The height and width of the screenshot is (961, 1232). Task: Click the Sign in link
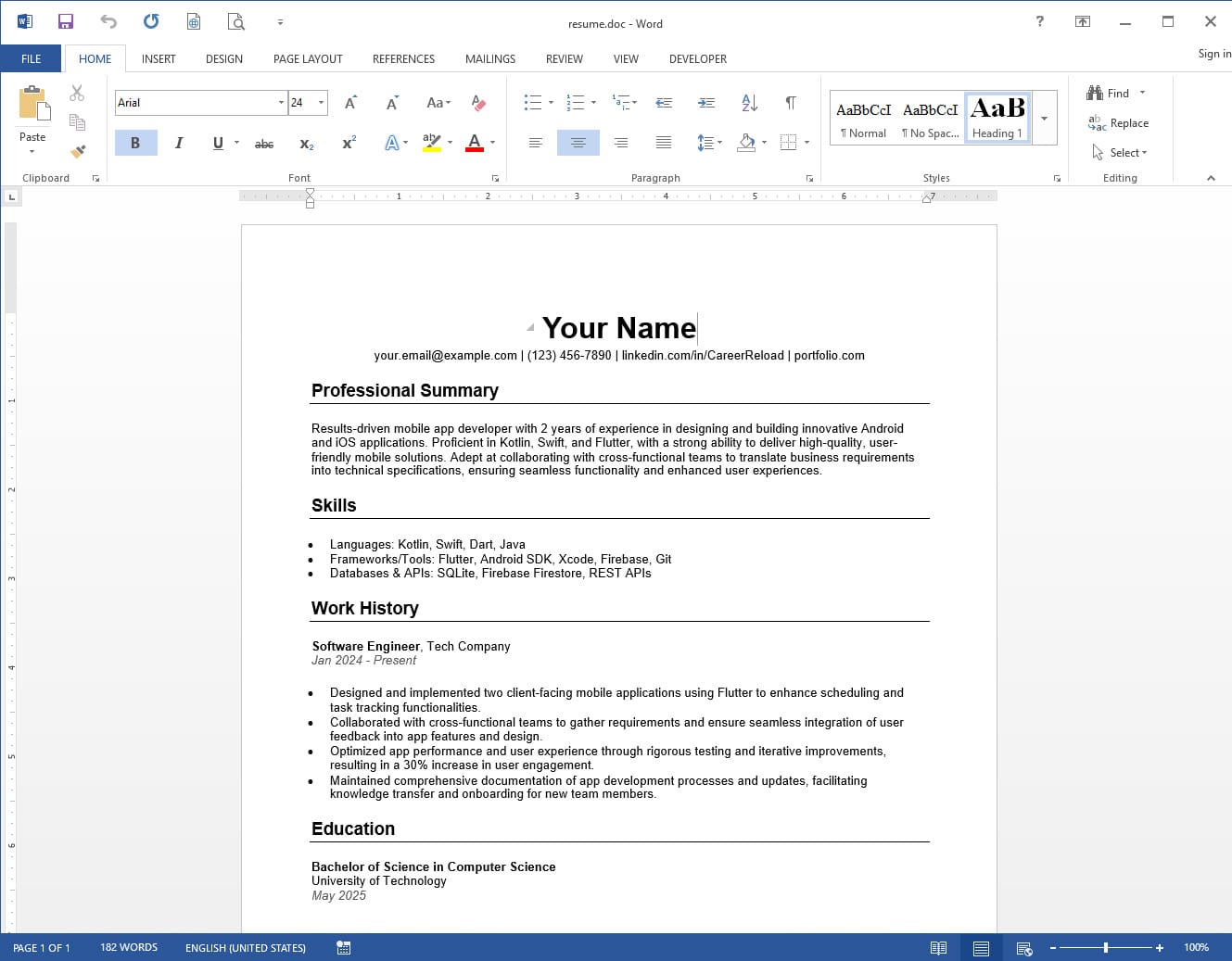click(x=1213, y=53)
